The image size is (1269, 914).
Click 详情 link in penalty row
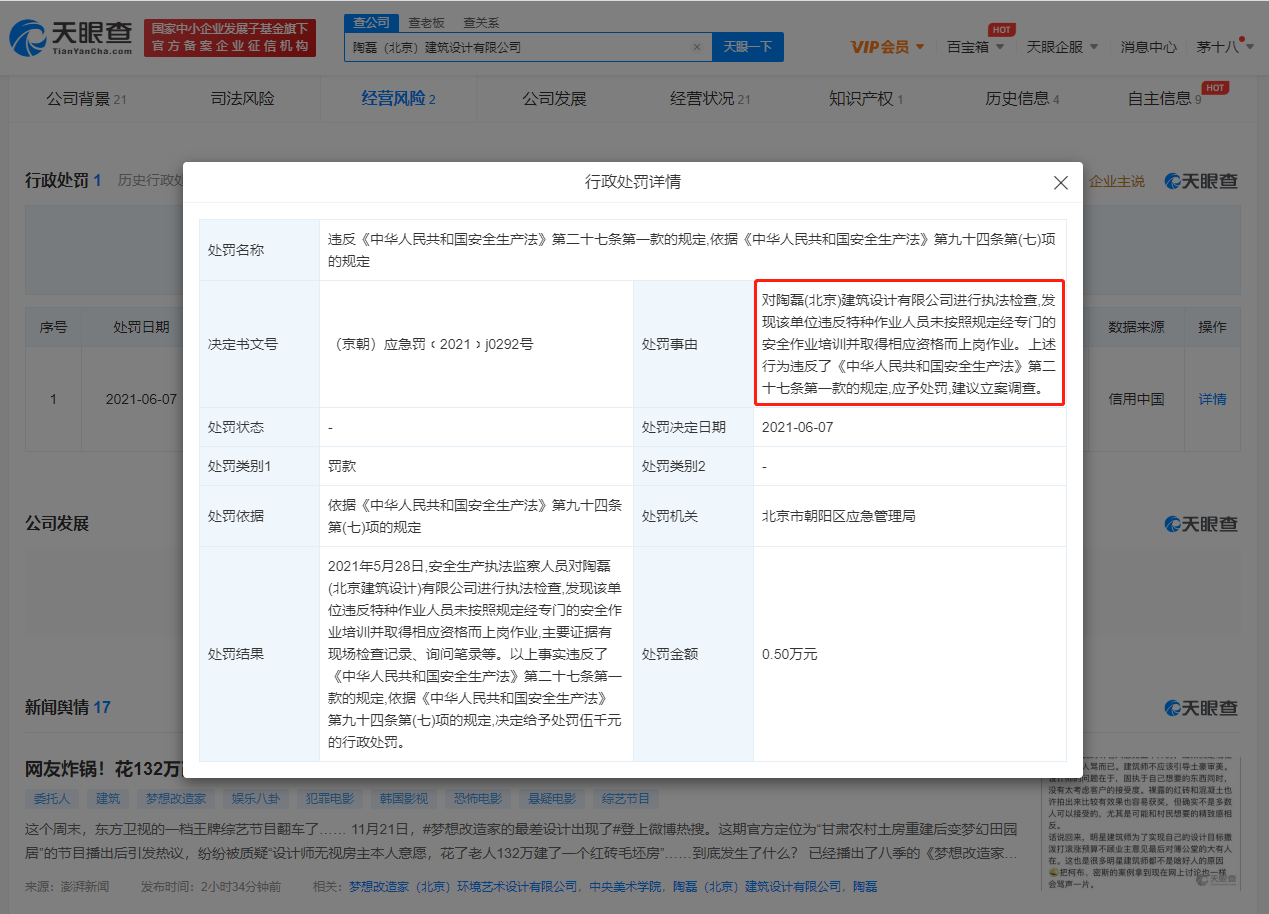click(x=1212, y=399)
